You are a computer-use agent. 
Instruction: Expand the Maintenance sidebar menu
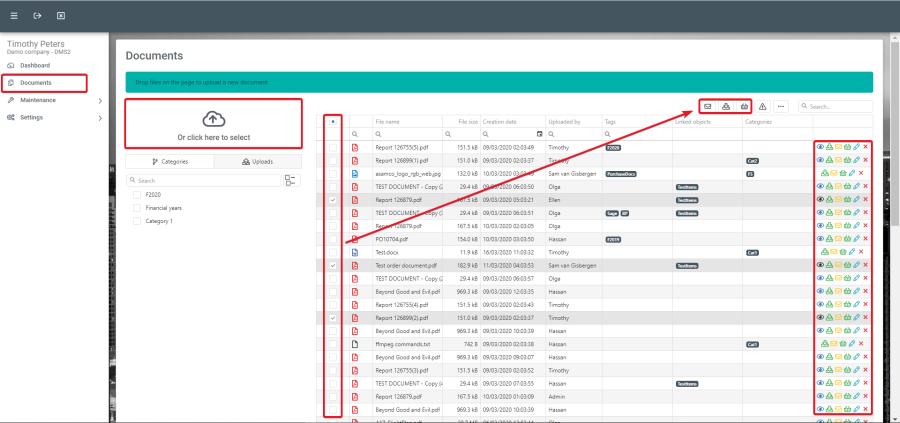[x=100, y=100]
